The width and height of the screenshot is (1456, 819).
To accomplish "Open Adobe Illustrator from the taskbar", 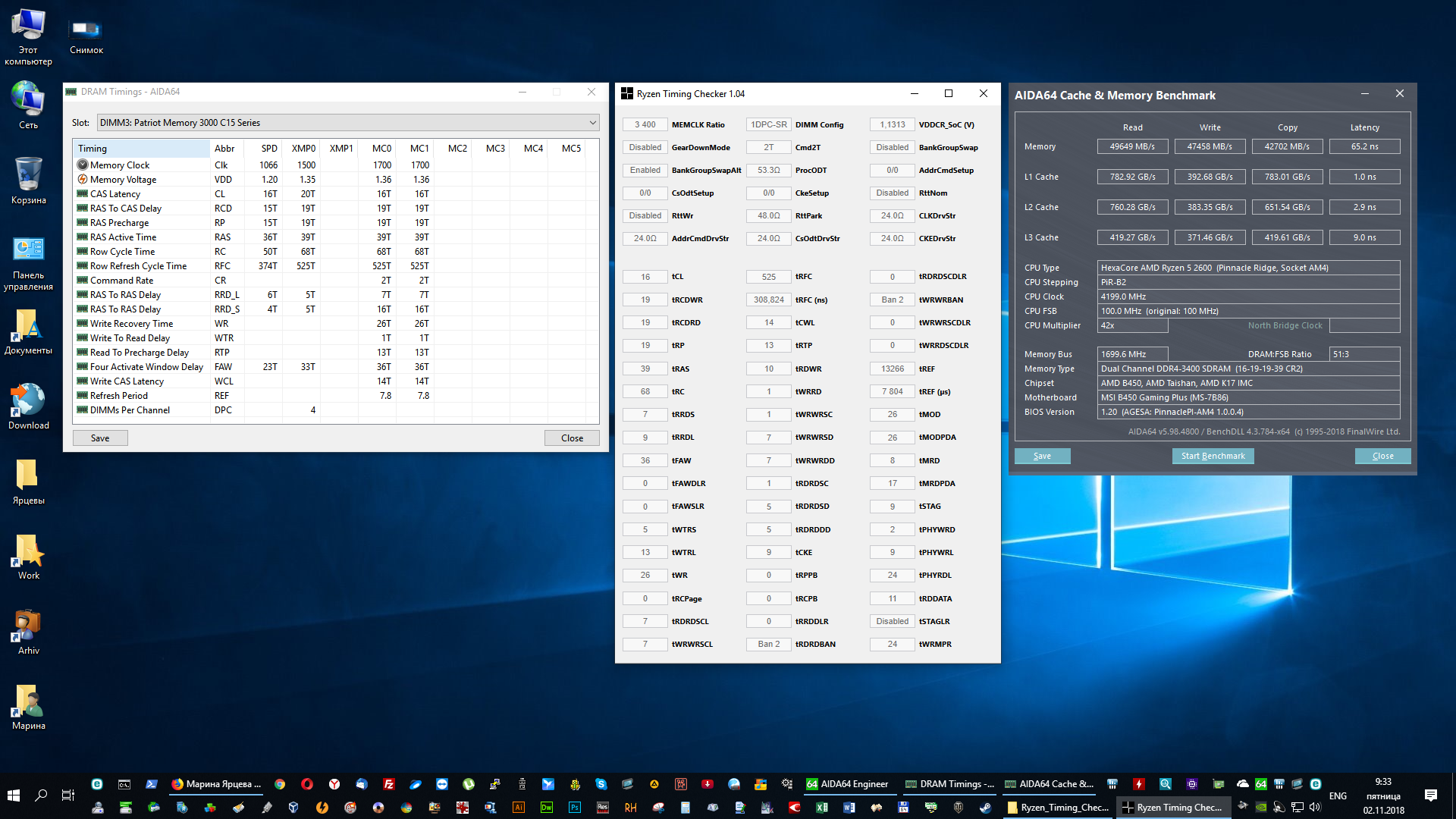I will (x=519, y=808).
